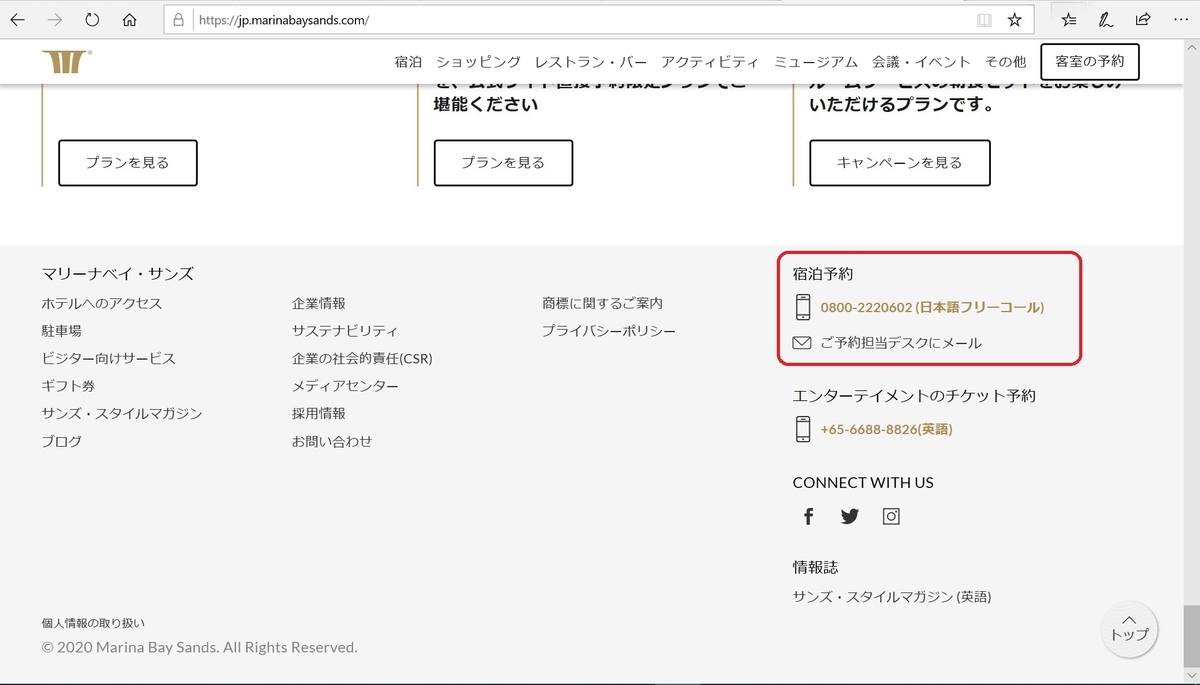Open ホテルへのアクセス link

(x=102, y=303)
